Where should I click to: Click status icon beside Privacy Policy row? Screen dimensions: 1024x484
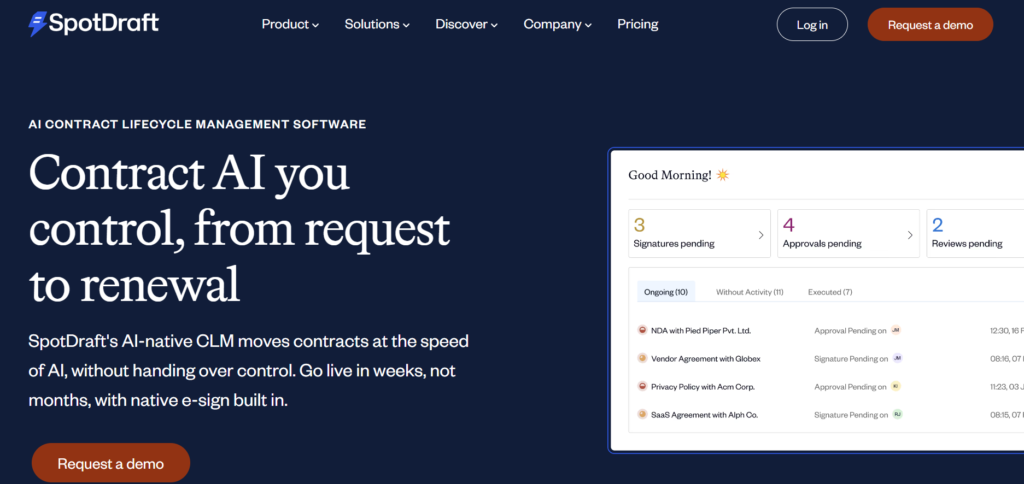[x=642, y=387]
